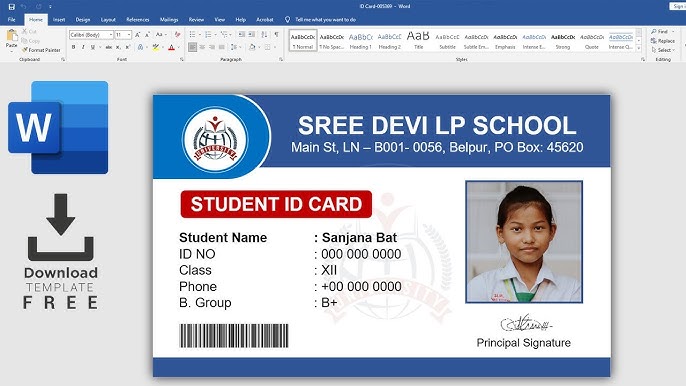Switch to the Review tab

(196, 19)
